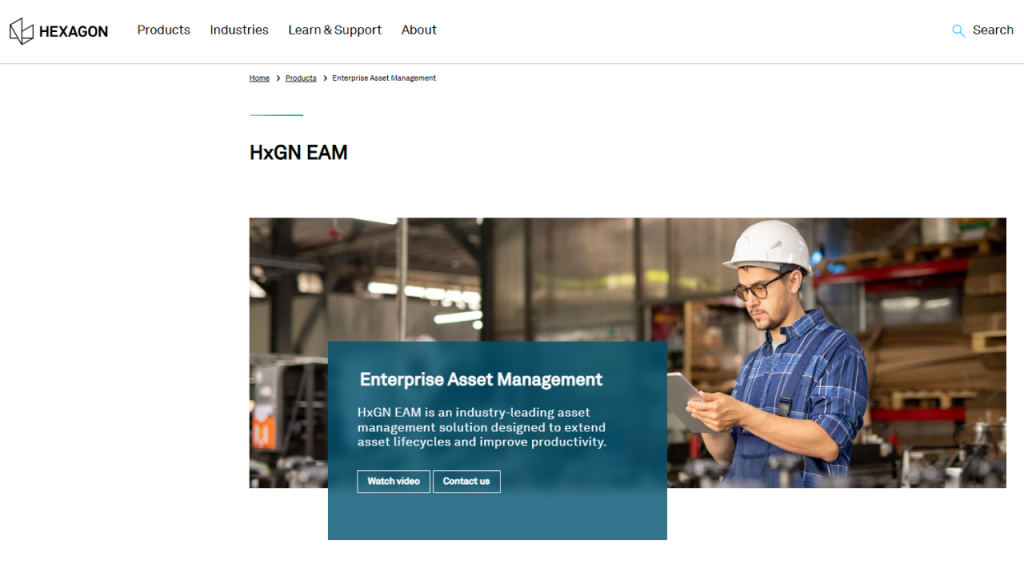Click the teal accent line above heading

276,115
